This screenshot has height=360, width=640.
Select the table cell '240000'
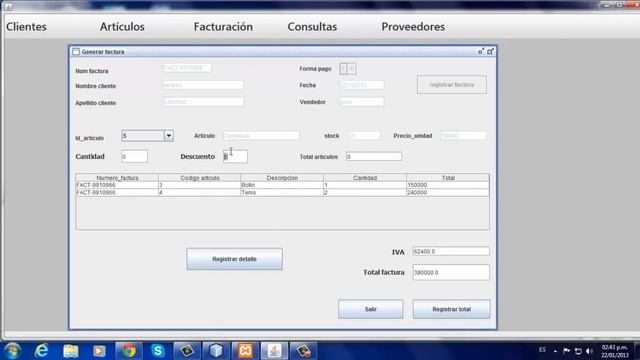click(x=448, y=192)
